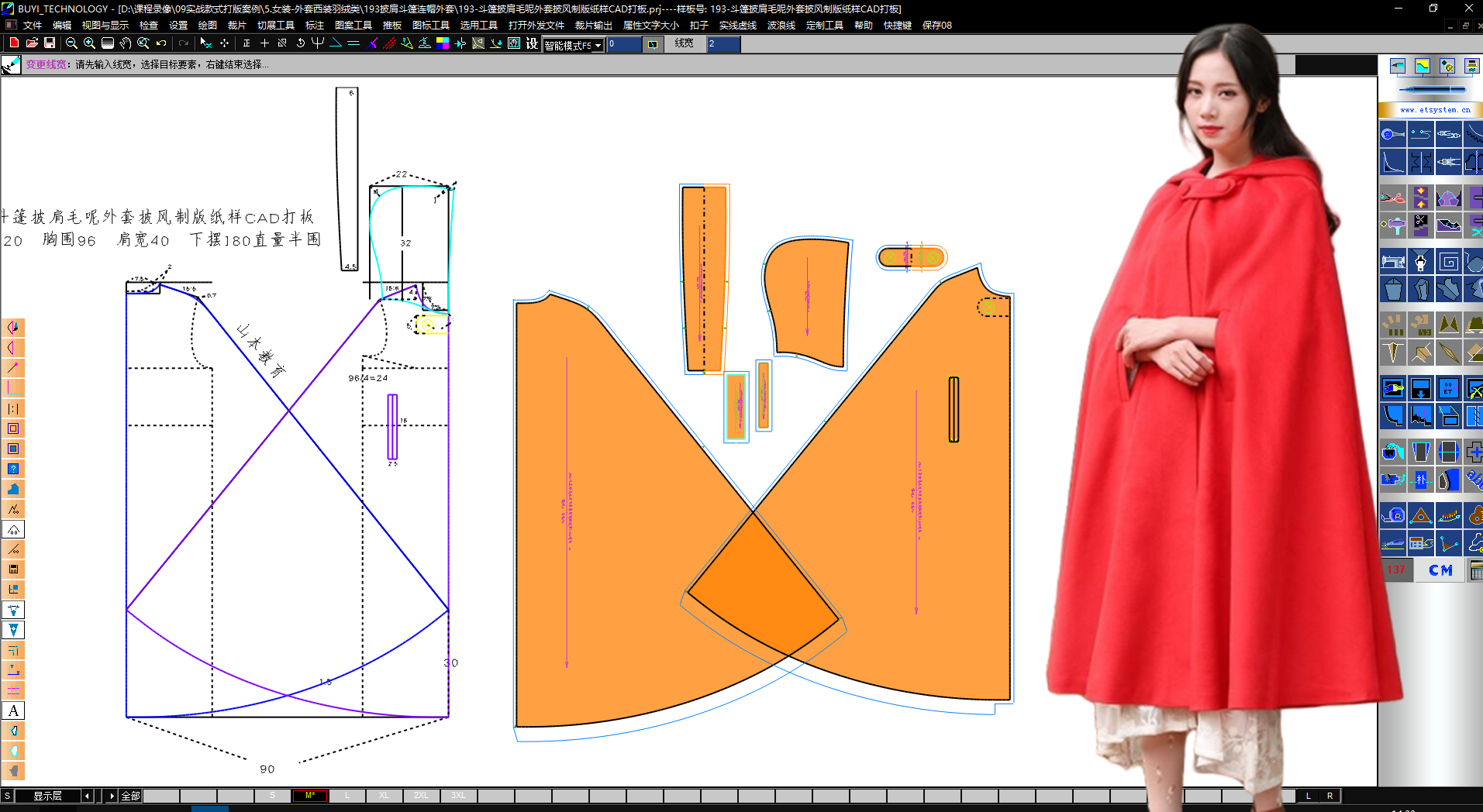Click the curve tool icon in right panel

coord(1392,162)
